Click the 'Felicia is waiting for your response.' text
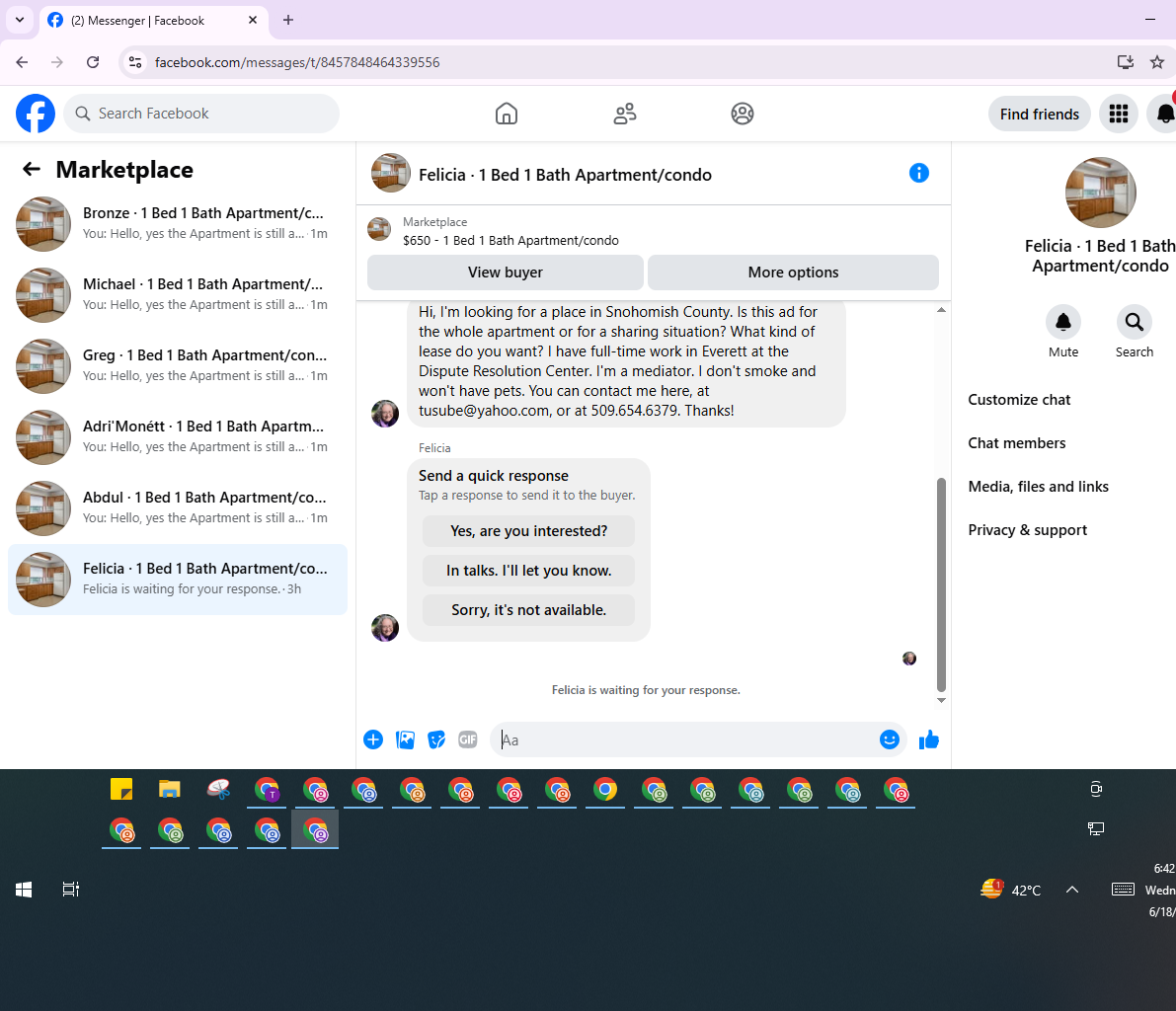The image size is (1176, 1011). pos(646,690)
